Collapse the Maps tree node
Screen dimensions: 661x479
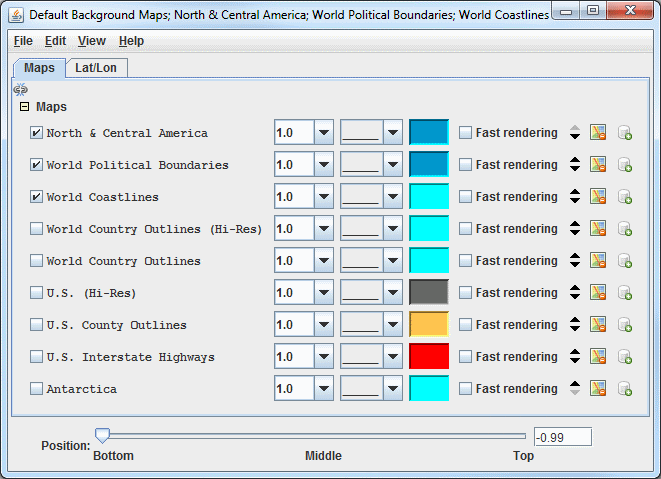(x=24, y=107)
